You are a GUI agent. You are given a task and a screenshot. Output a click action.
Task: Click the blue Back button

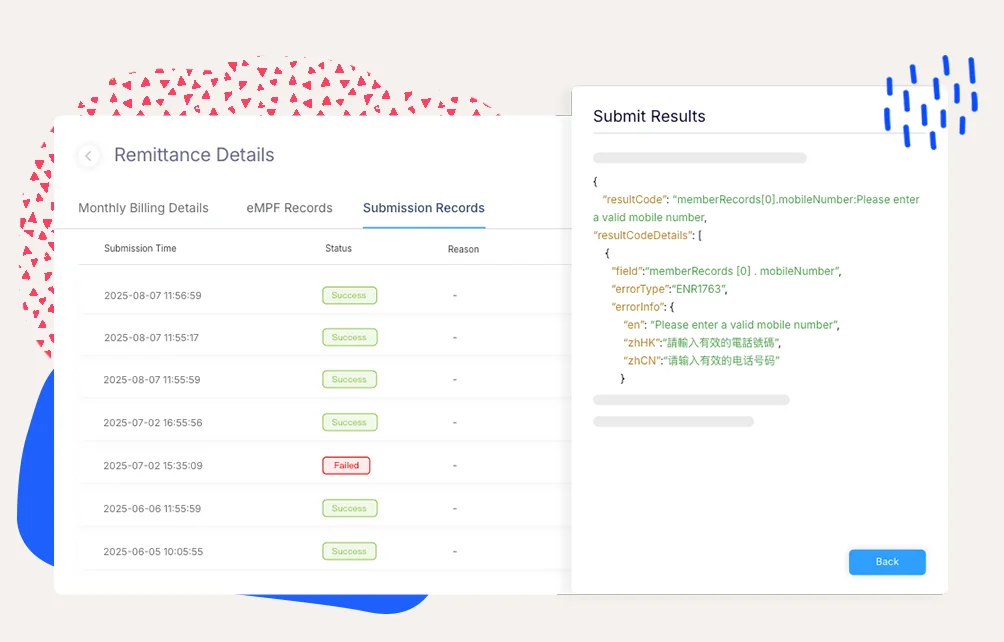point(887,562)
